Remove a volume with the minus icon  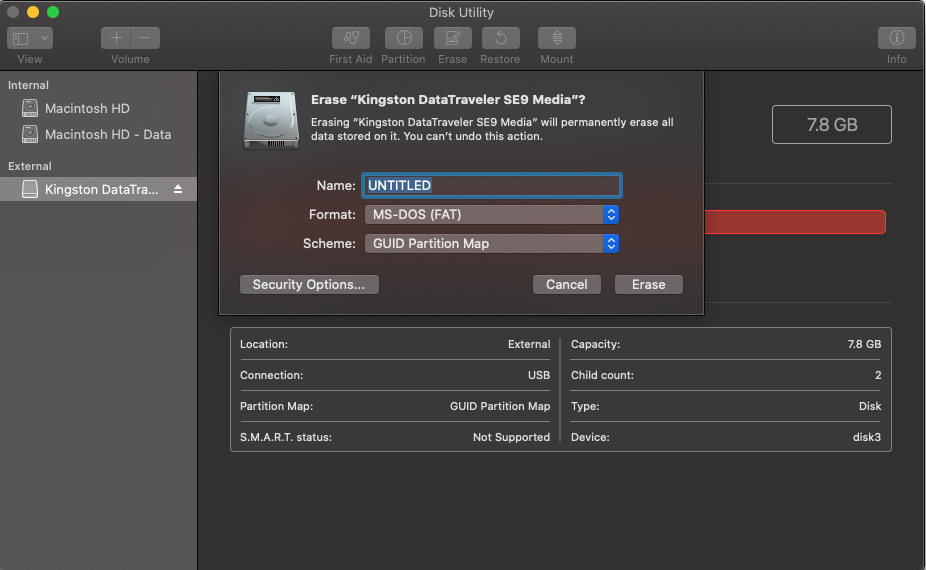point(145,38)
